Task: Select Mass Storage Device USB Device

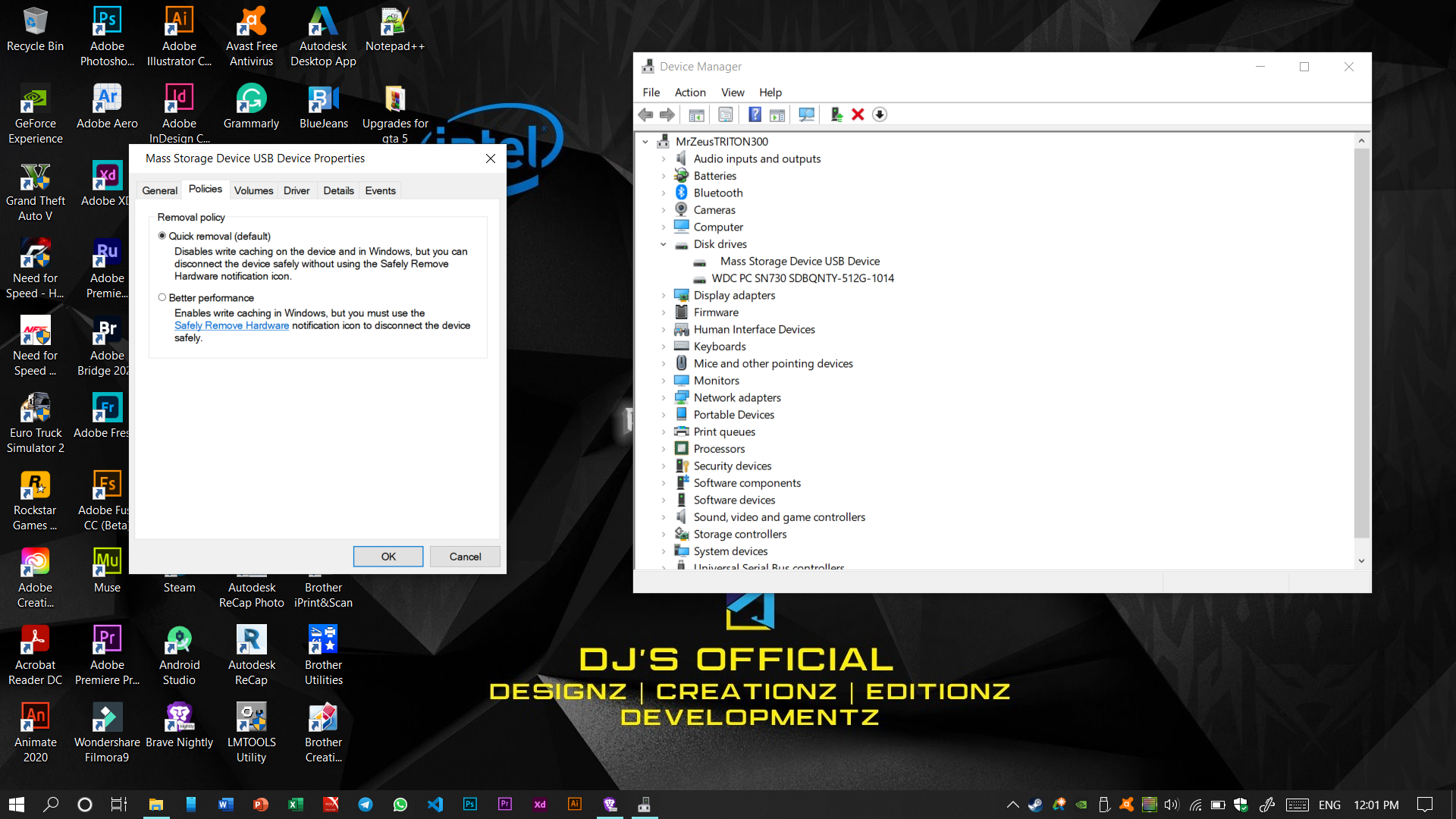Action: tap(800, 261)
